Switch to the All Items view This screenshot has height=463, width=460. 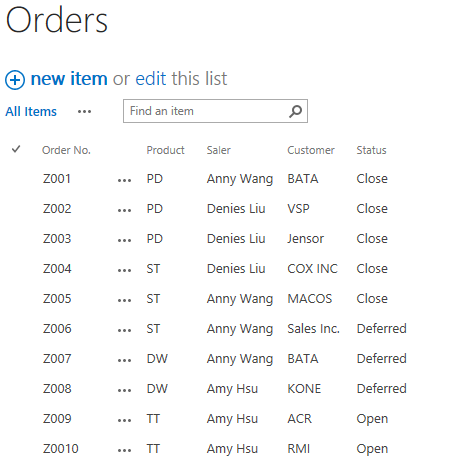[x=31, y=111]
